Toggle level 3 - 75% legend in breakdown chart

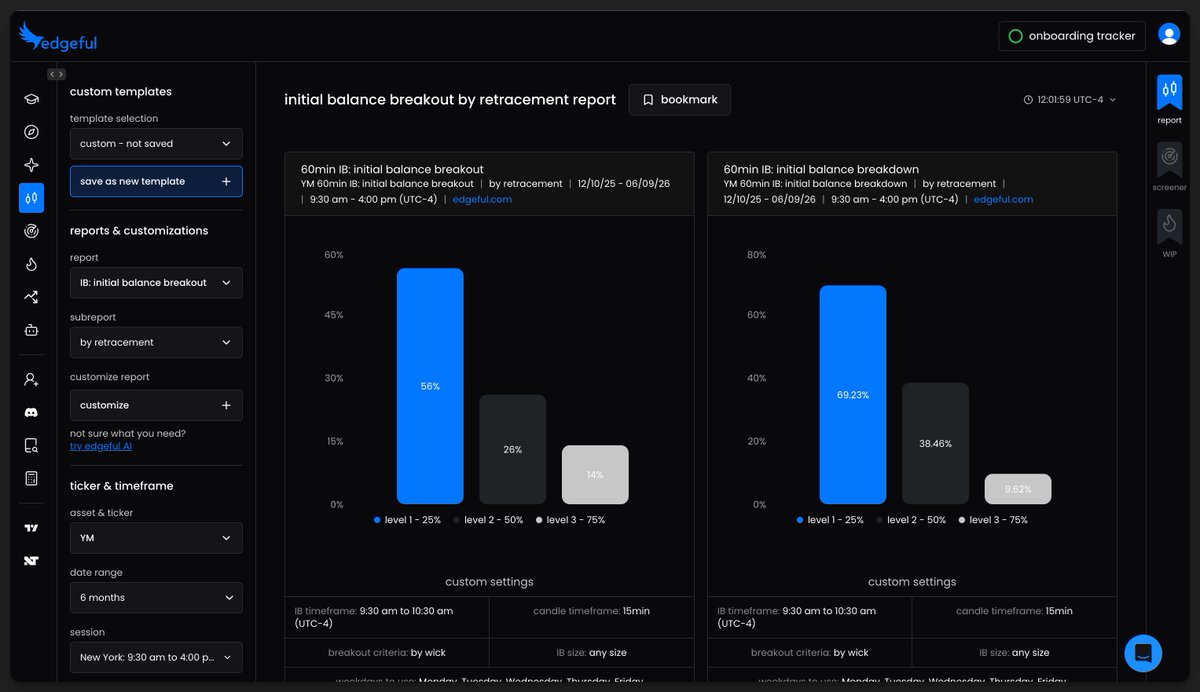tap(993, 520)
